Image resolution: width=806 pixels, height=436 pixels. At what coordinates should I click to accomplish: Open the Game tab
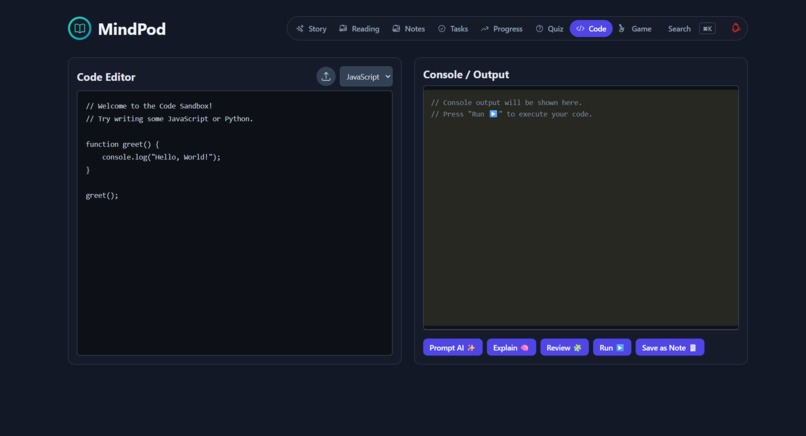pyautogui.click(x=635, y=29)
